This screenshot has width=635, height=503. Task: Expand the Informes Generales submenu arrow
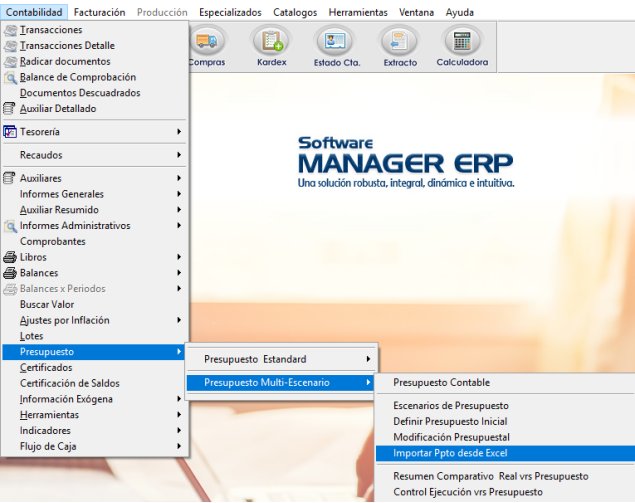click(x=179, y=194)
